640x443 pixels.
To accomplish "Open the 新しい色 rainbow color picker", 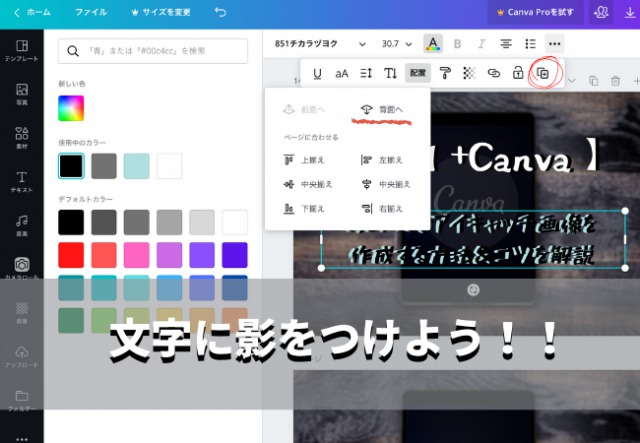I will (71, 108).
